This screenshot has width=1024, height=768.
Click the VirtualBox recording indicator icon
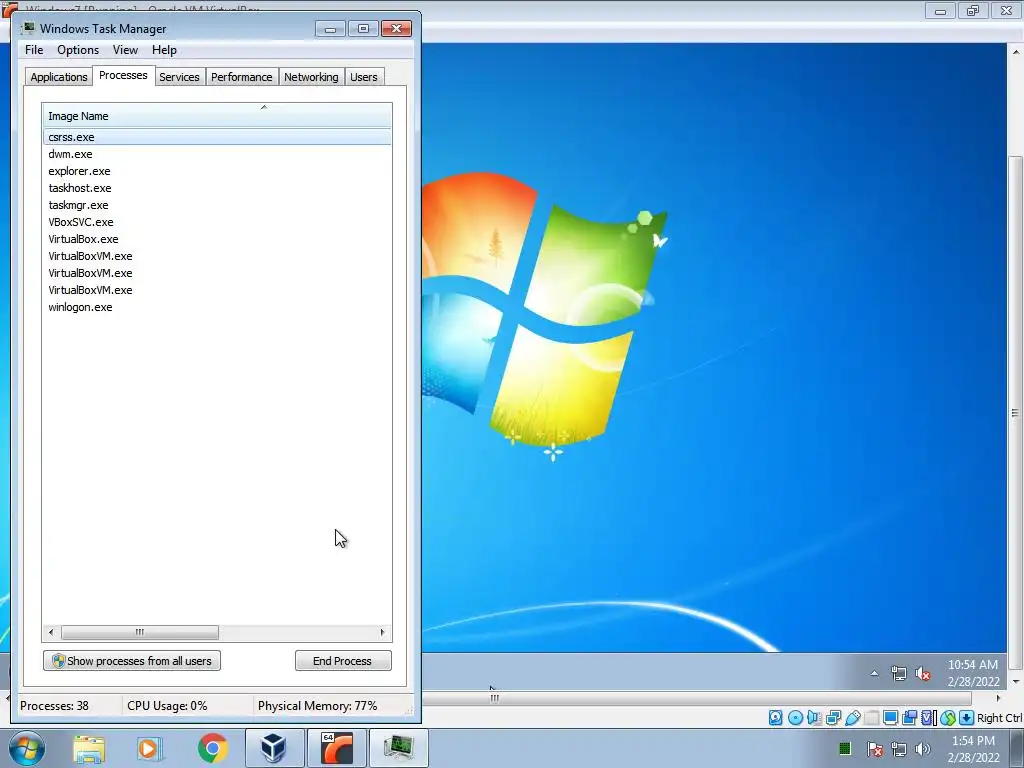(909, 718)
